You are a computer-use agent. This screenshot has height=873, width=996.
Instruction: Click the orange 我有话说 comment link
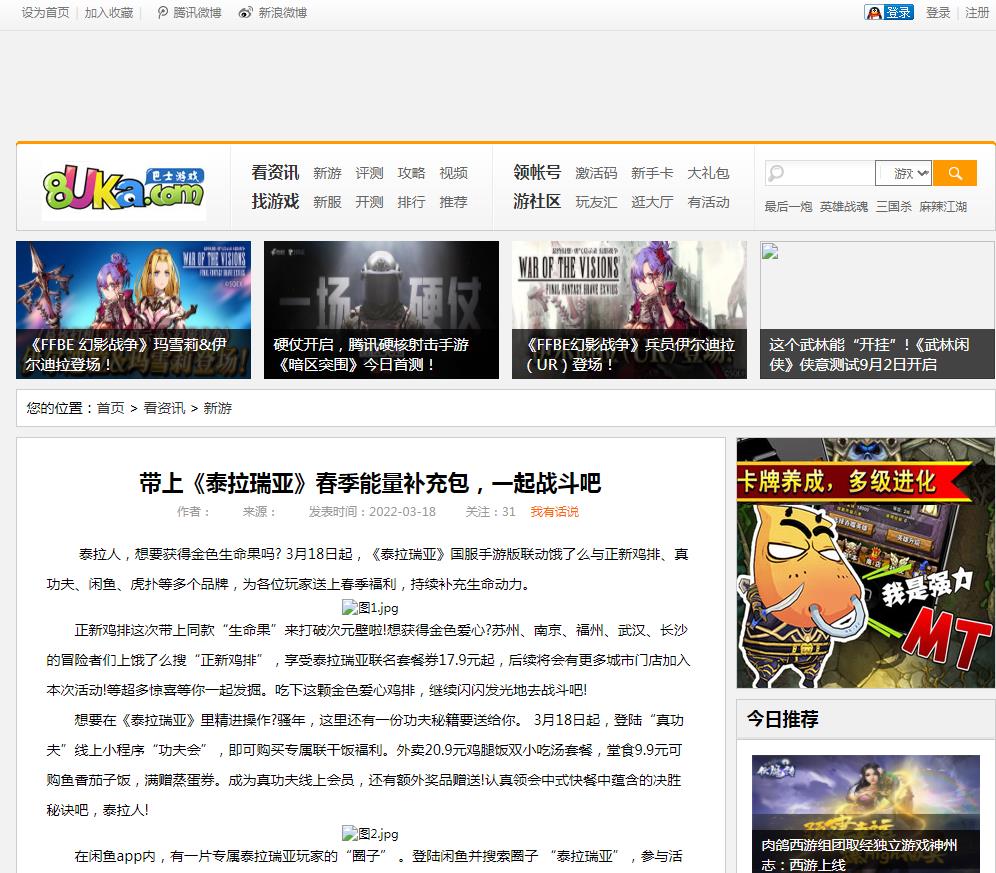(x=555, y=511)
